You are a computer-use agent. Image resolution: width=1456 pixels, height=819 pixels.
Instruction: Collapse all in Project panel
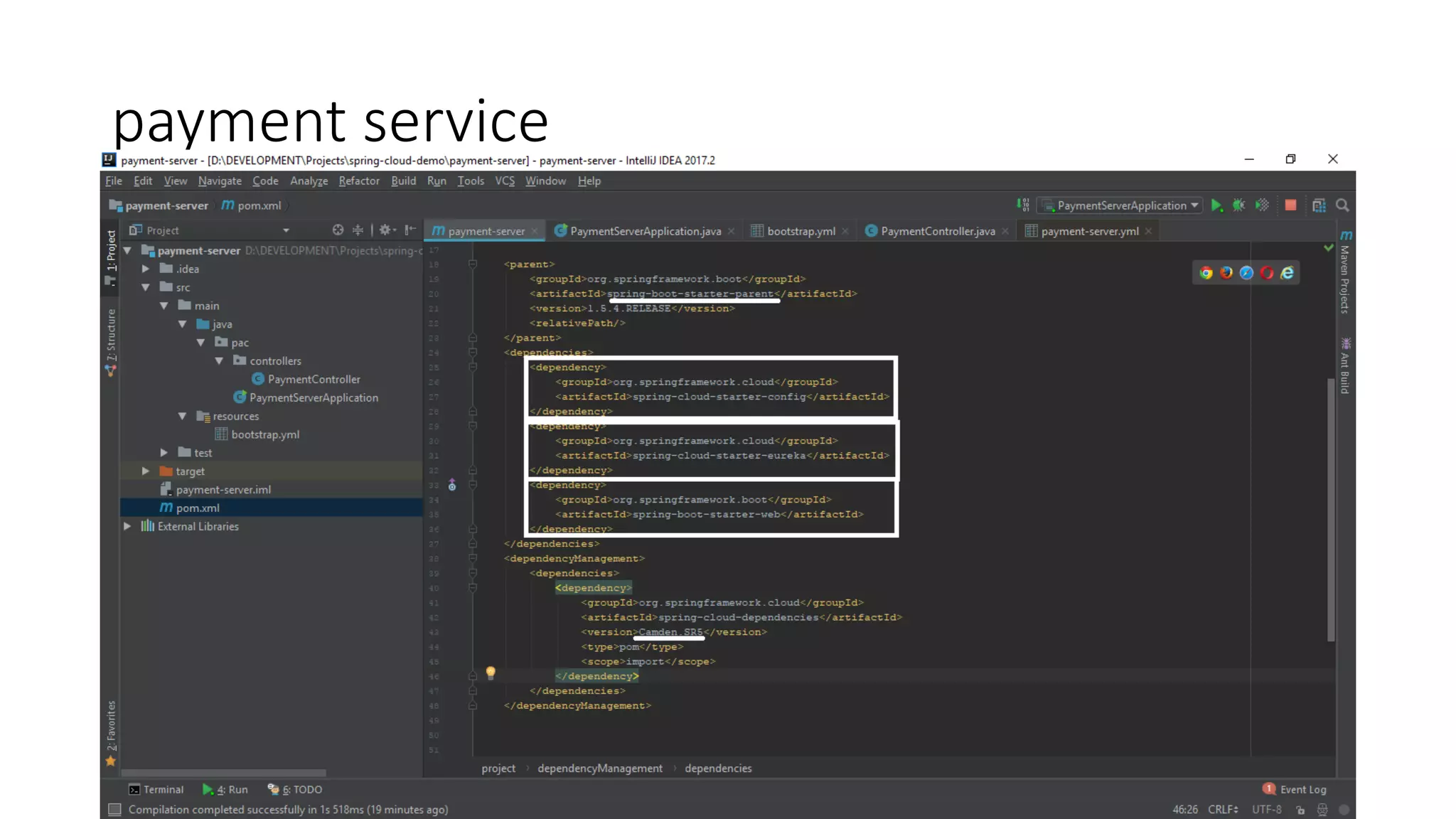[x=358, y=230]
